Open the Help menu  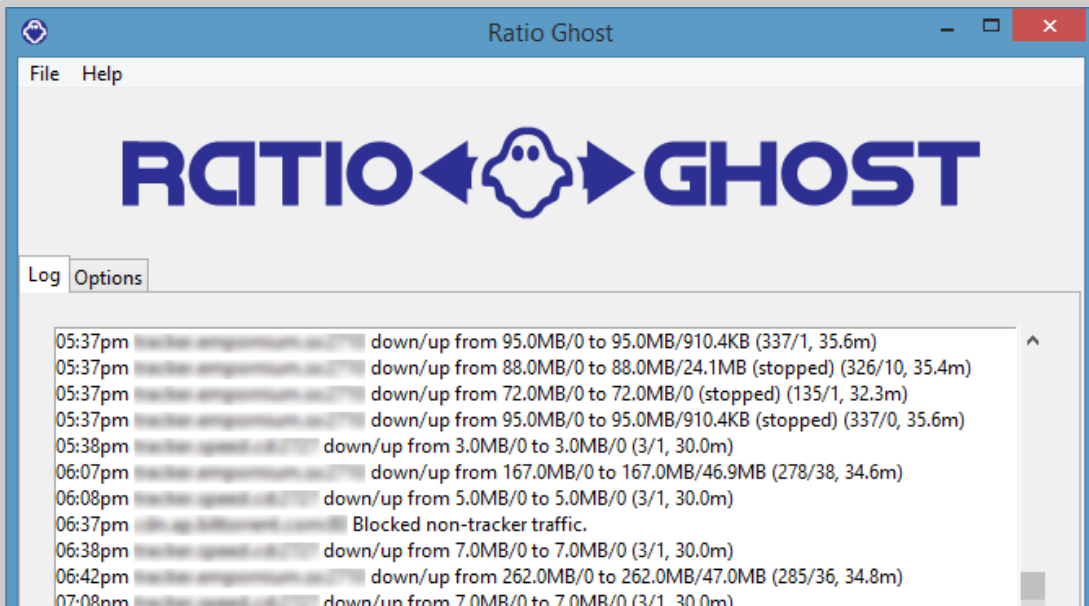[104, 73]
